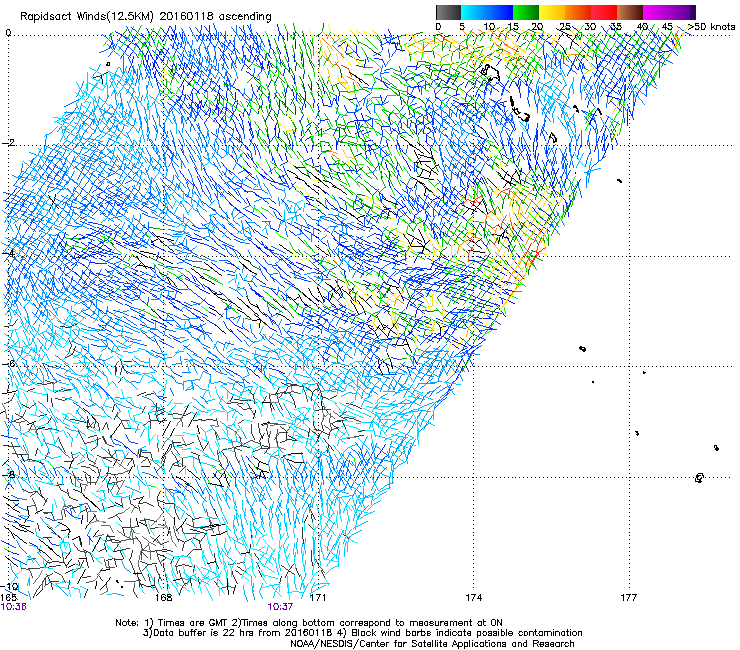Click the legend scale label '40'
The image size is (740, 650).
pyautogui.click(x=642, y=27)
